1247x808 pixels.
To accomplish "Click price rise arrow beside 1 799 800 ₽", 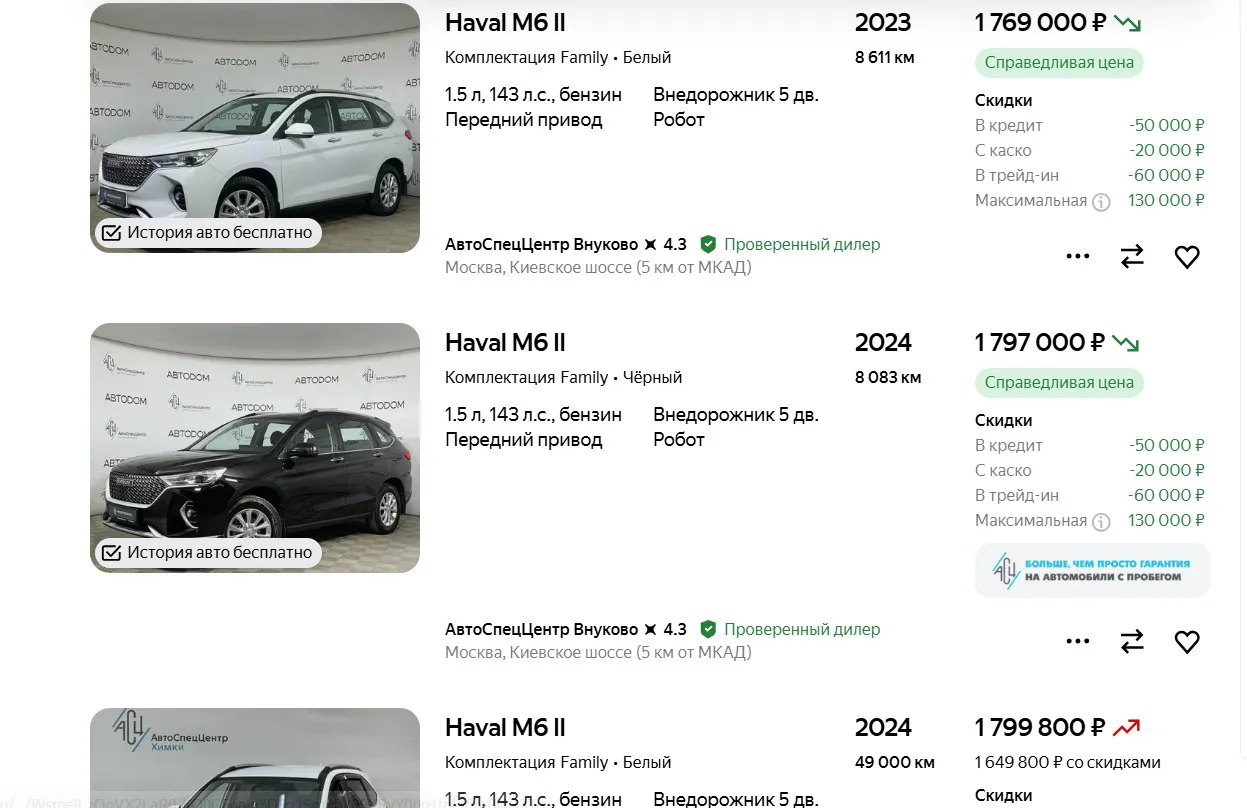I will coord(1126,728).
